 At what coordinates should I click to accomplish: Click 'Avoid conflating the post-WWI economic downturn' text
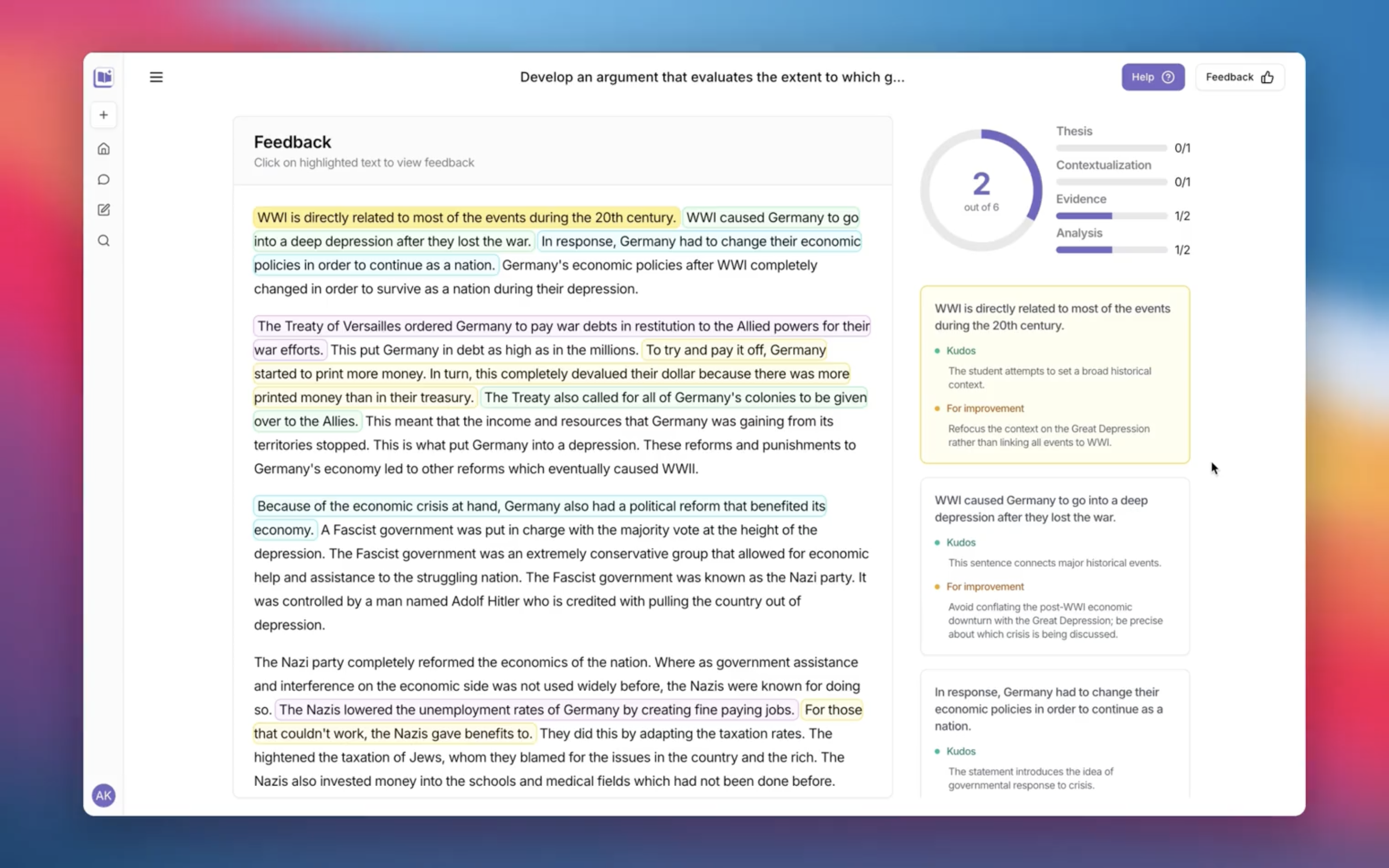click(x=1055, y=621)
